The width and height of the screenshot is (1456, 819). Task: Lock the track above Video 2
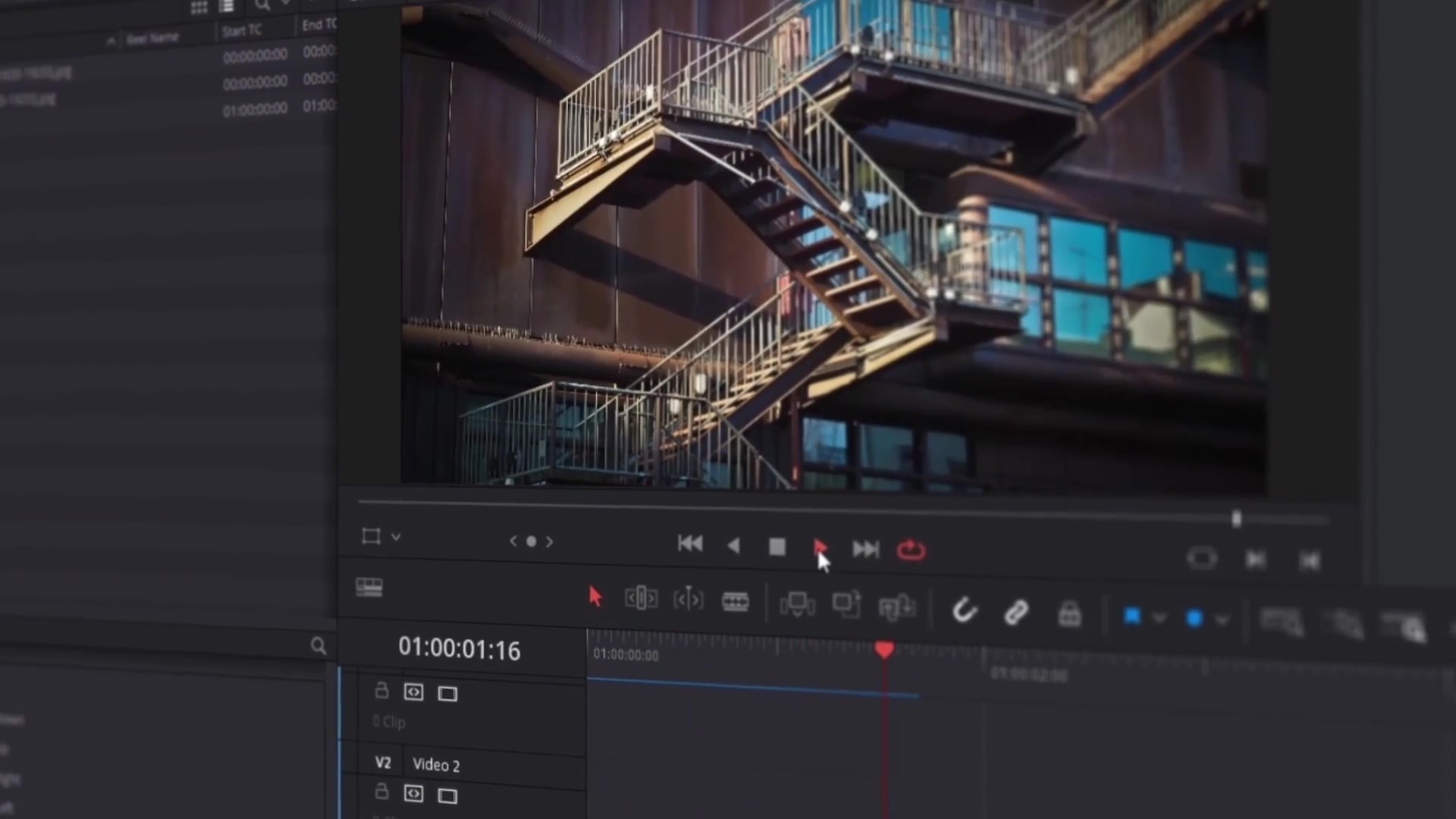(381, 690)
